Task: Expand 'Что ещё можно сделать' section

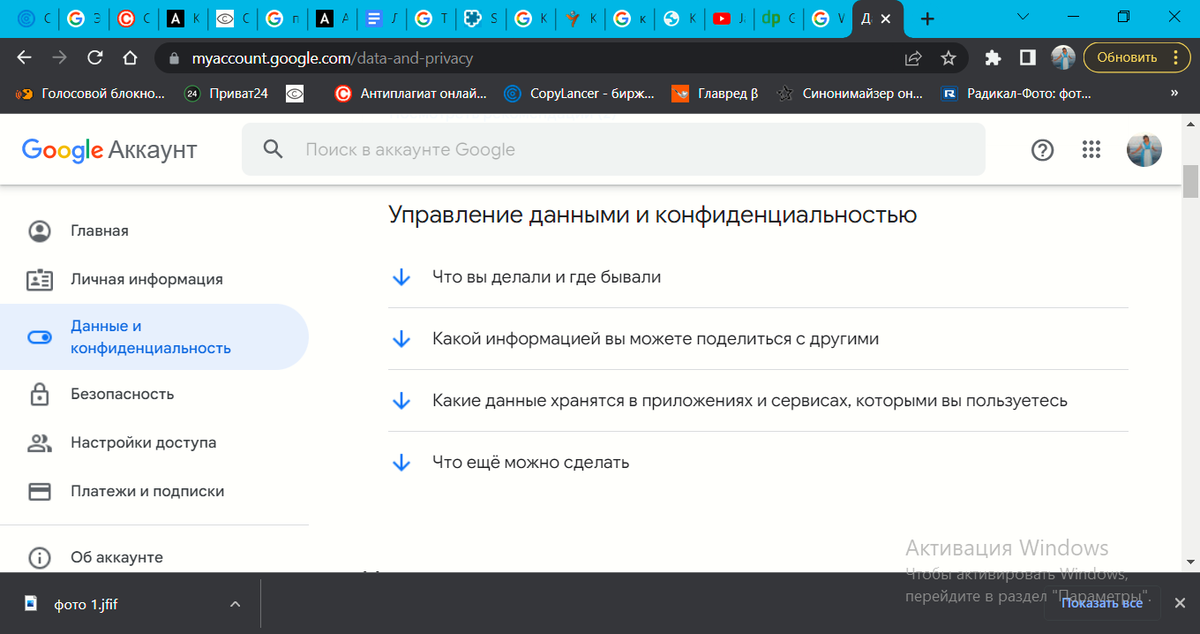Action: tap(757, 462)
